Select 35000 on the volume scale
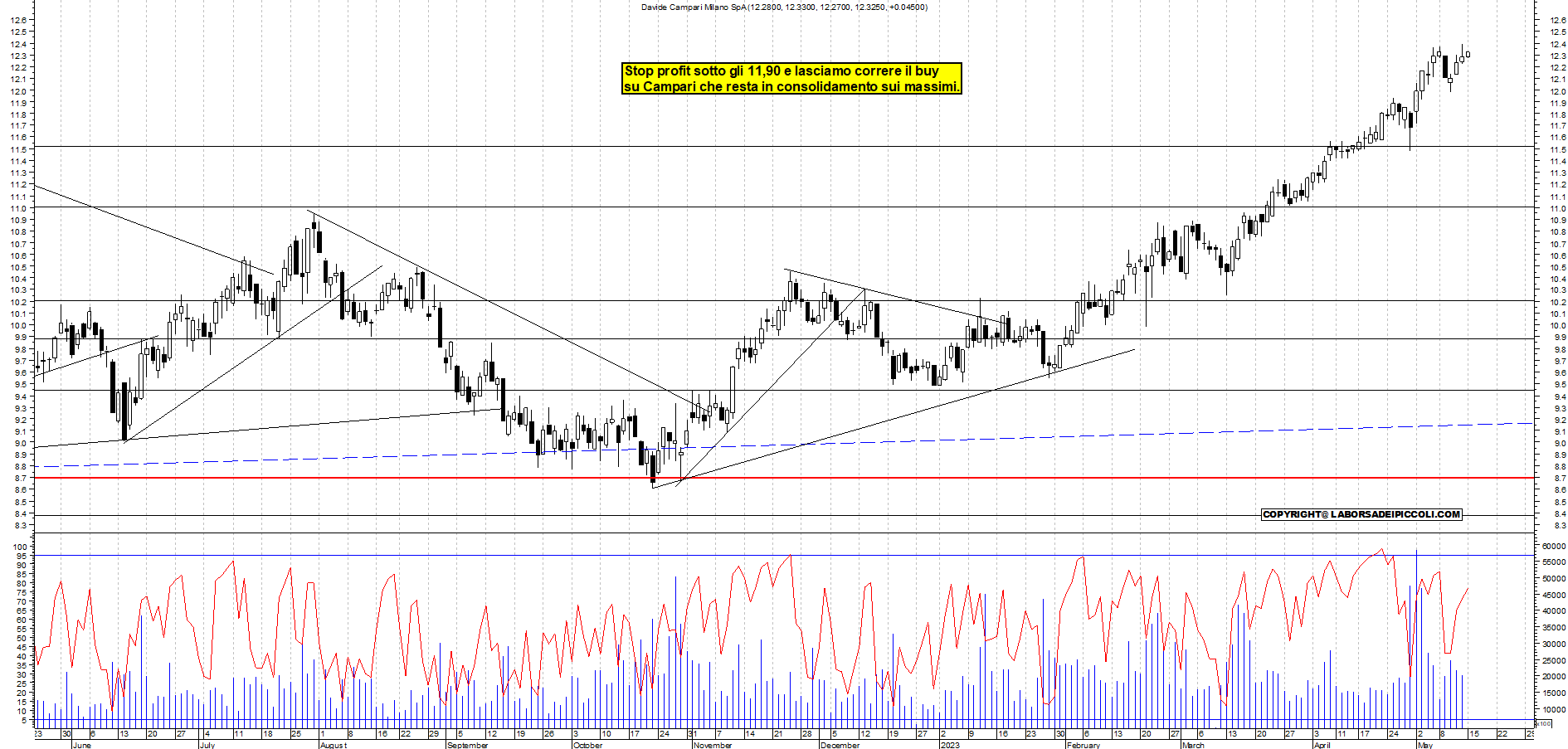 1554,628
